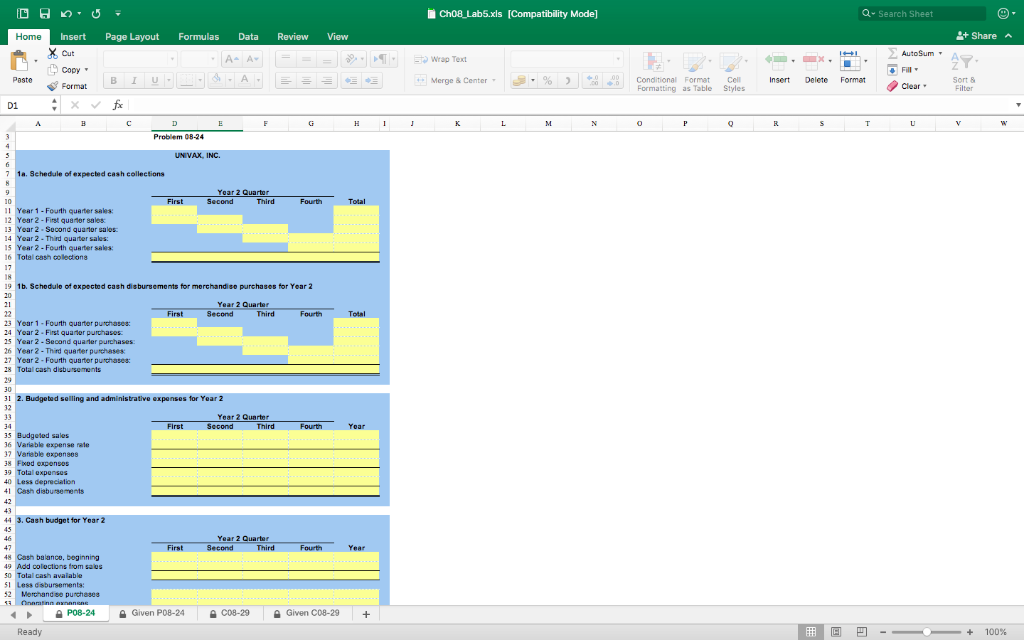Click the font color A icon

click(244, 80)
